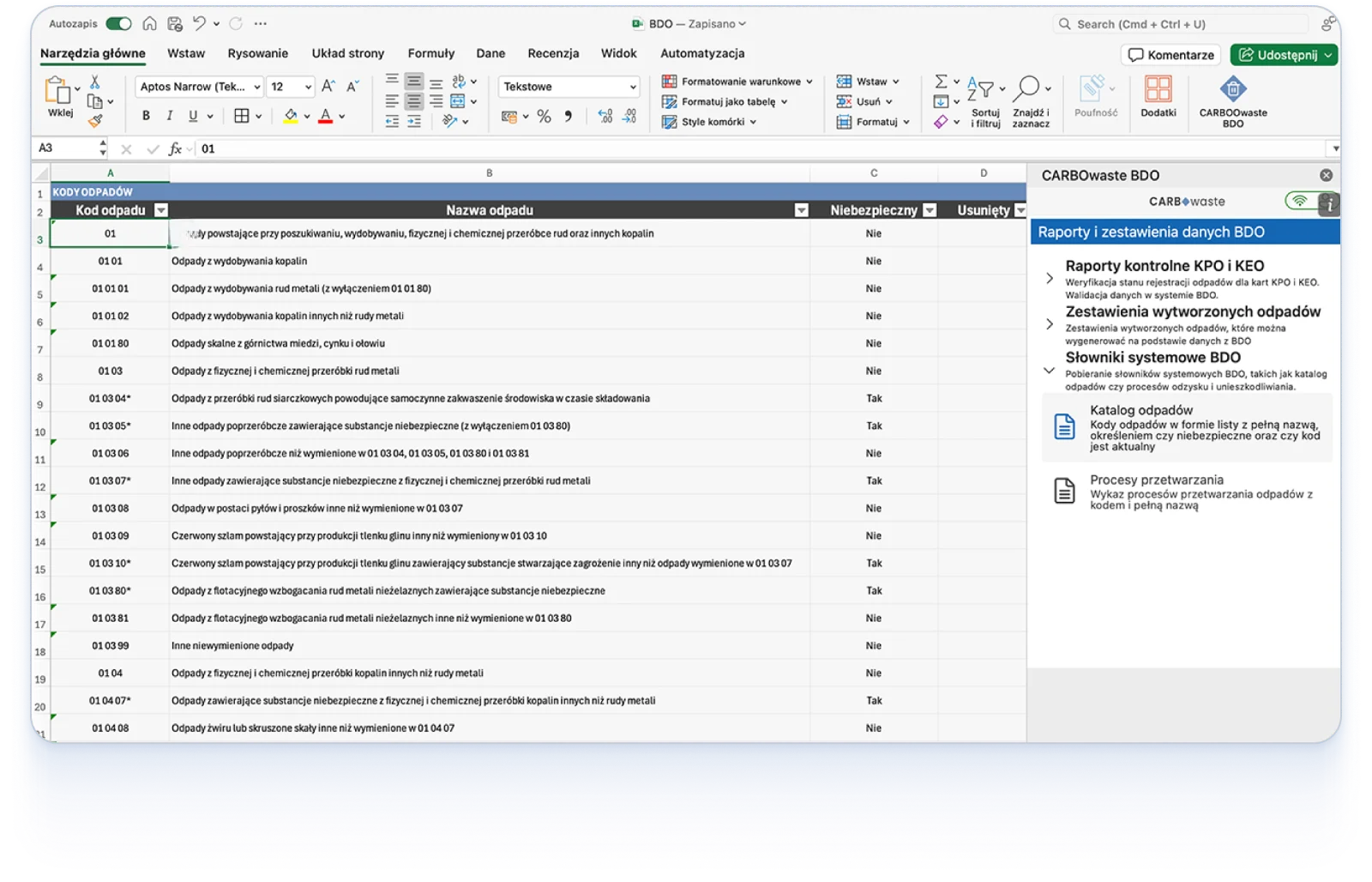This screenshot has width=1372, height=882.
Task: Toggle the CARBOwaste connection switch
Action: [x=1302, y=202]
